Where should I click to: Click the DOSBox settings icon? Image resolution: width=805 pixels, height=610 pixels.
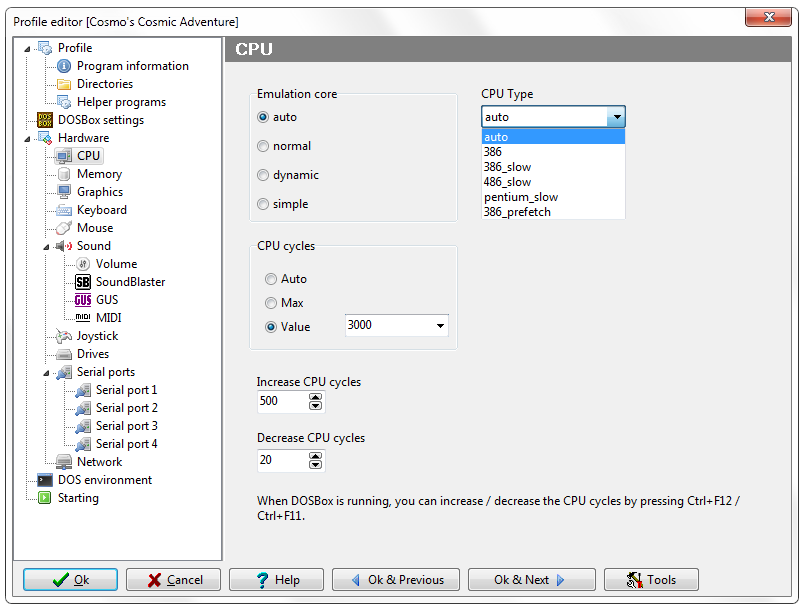point(45,120)
